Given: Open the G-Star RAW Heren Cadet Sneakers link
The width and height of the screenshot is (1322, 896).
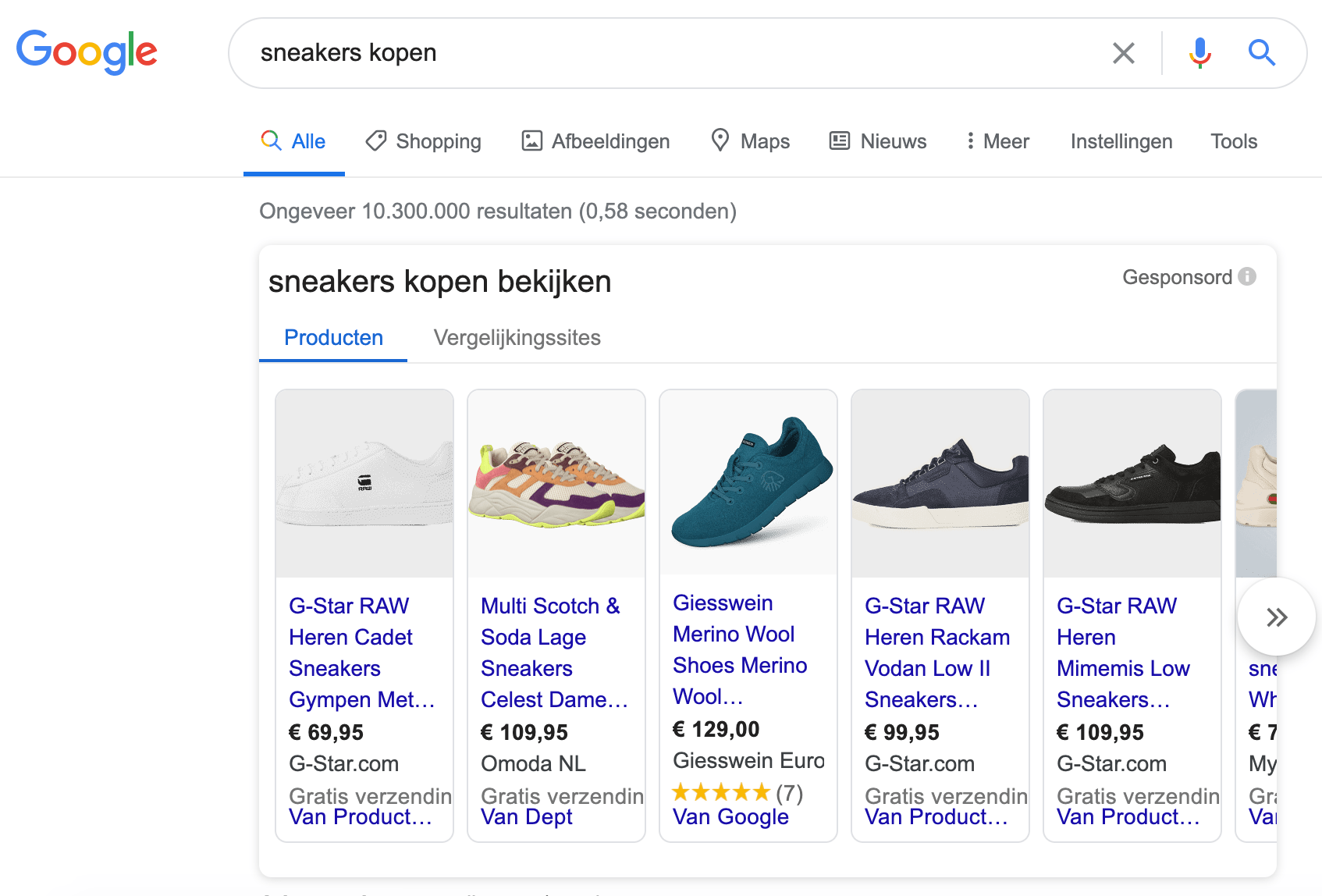Looking at the screenshot, I should pos(361,652).
